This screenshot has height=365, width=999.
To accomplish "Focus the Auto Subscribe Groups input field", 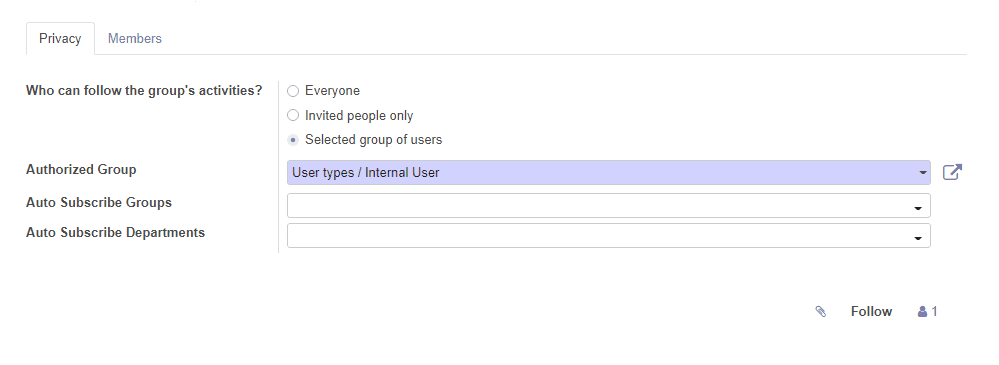I will 608,206.
